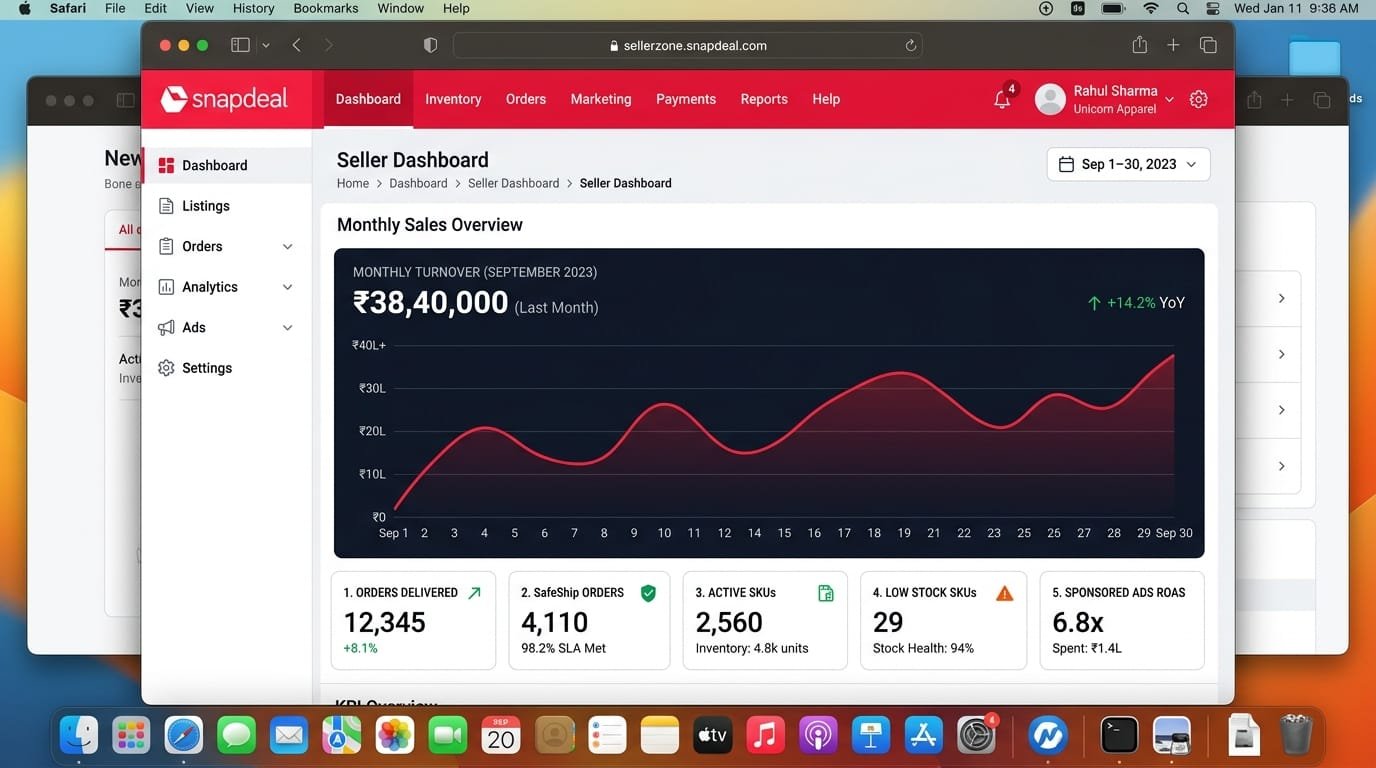Open the Share menu in front Safari window
The height and width of the screenshot is (768, 1376).
(1139, 44)
